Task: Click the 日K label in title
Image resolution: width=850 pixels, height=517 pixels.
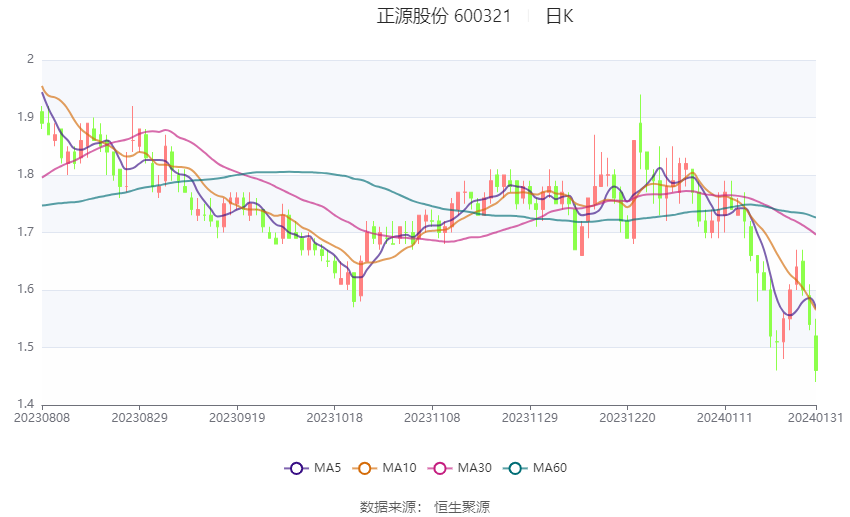Action: pos(559,16)
